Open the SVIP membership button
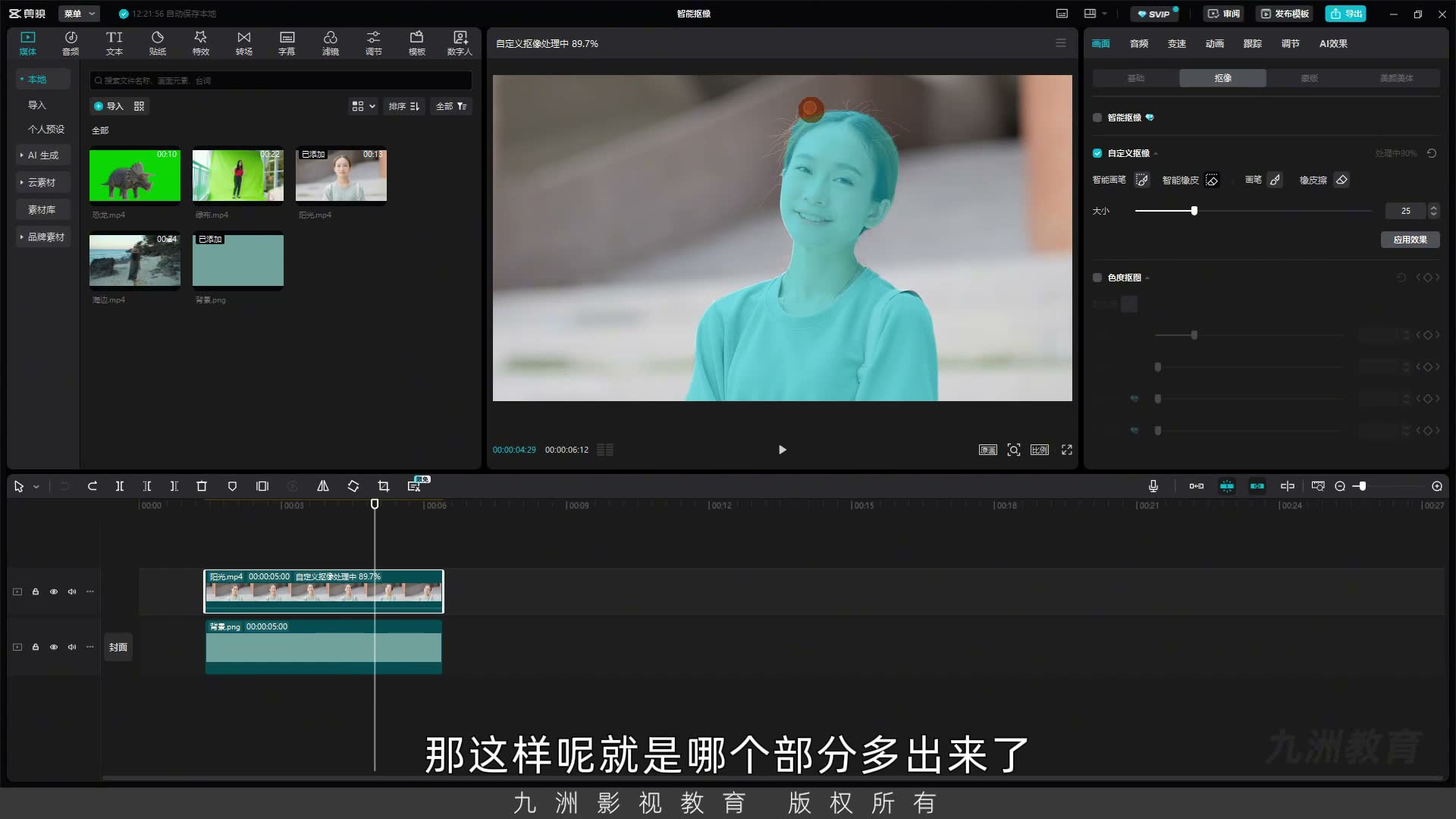 [x=1153, y=14]
